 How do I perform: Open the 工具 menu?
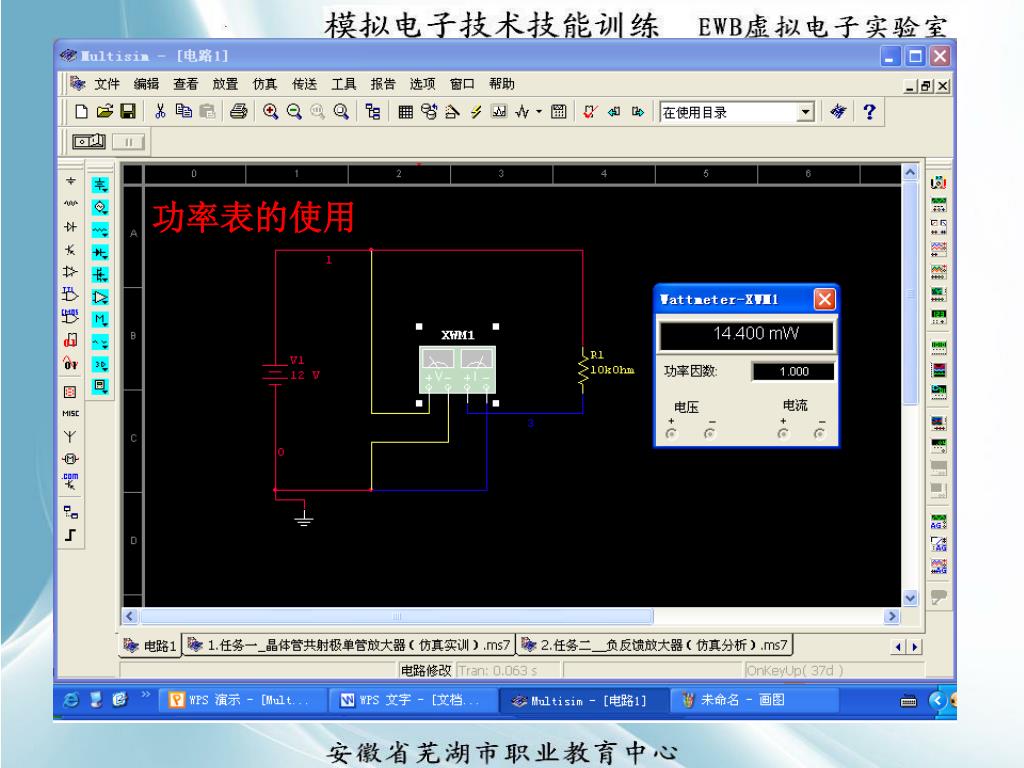pos(344,84)
